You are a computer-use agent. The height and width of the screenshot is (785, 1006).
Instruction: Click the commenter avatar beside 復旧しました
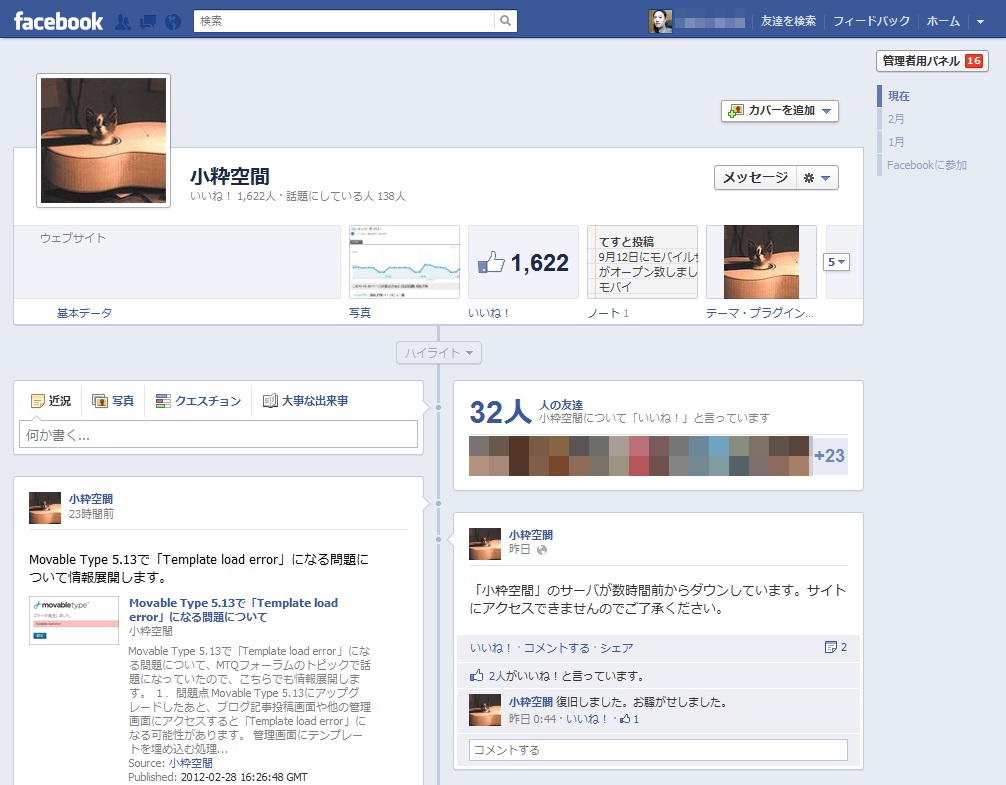pyautogui.click(x=485, y=710)
